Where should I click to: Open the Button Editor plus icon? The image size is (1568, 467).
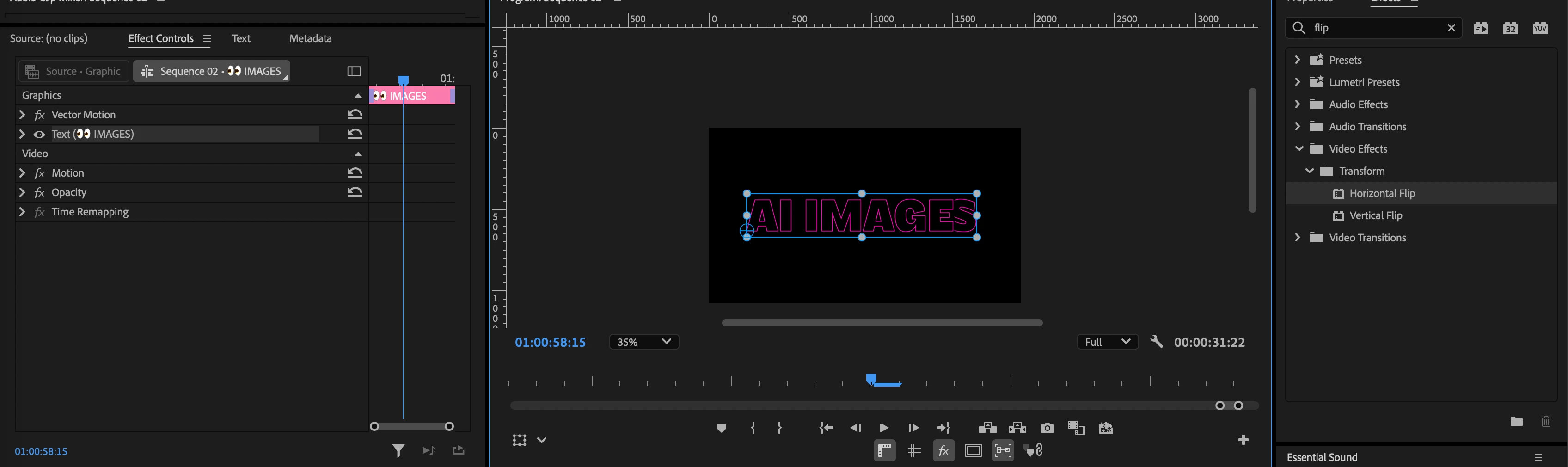click(1243, 440)
